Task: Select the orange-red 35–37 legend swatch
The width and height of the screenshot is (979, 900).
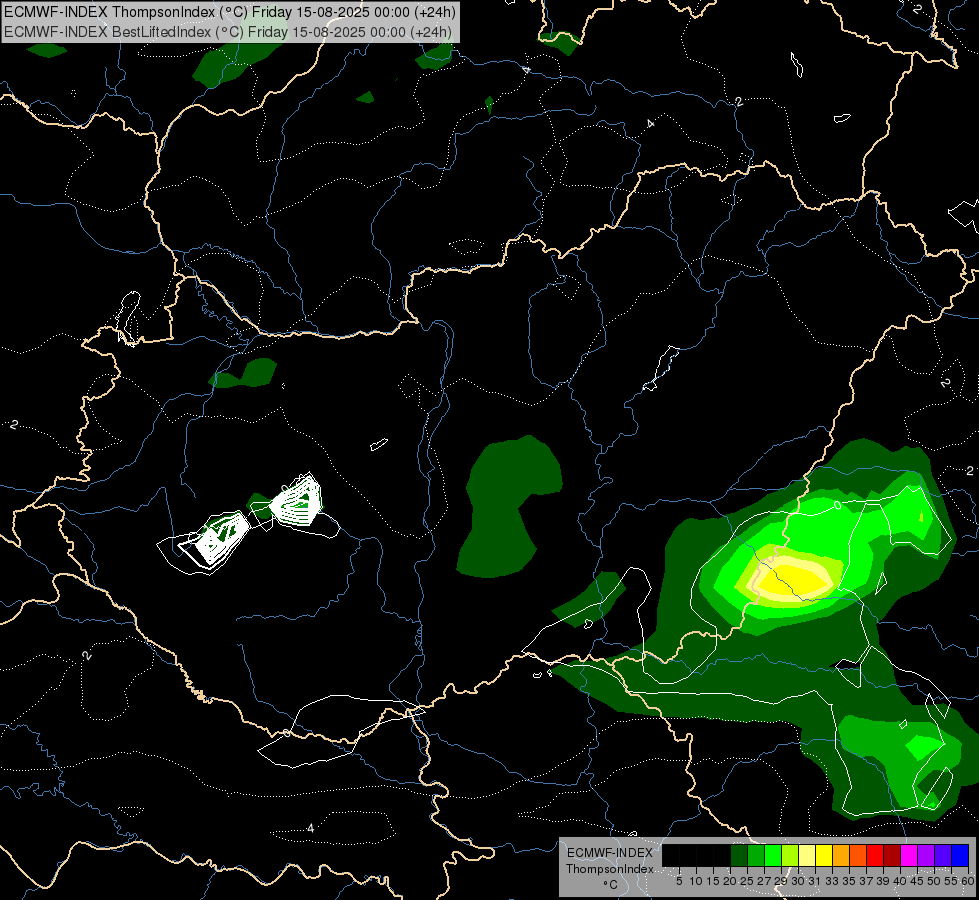Action: (x=858, y=855)
